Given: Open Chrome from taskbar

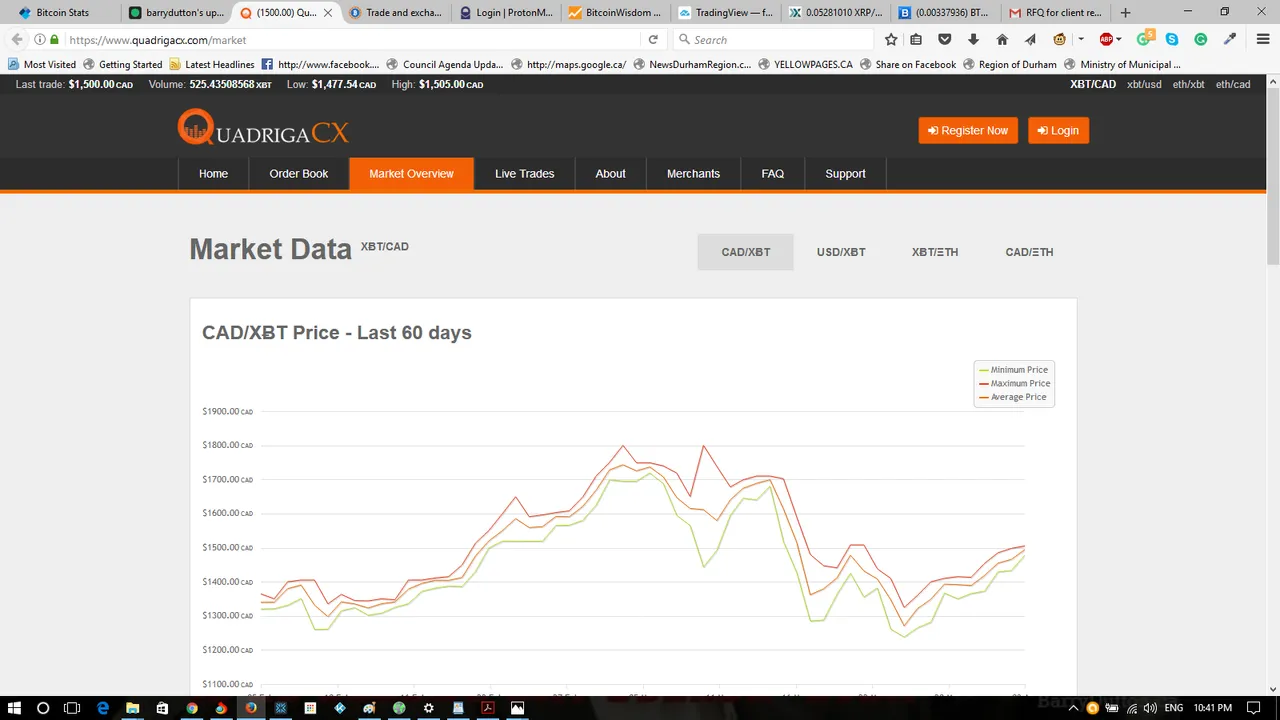Looking at the screenshot, I should coord(192,708).
